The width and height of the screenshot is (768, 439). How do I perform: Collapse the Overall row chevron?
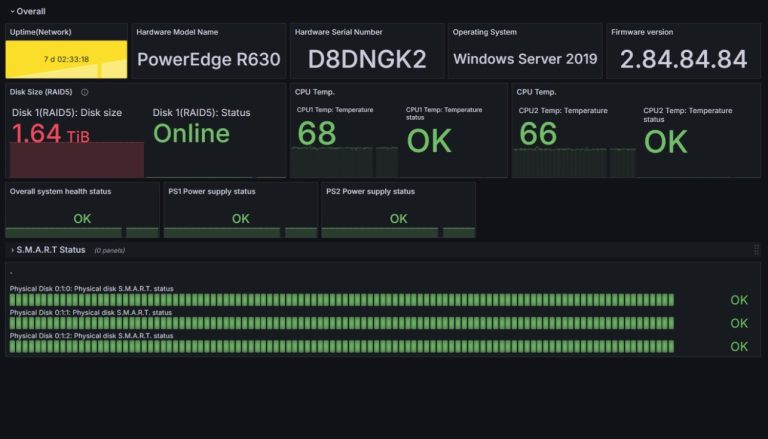coord(12,11)
